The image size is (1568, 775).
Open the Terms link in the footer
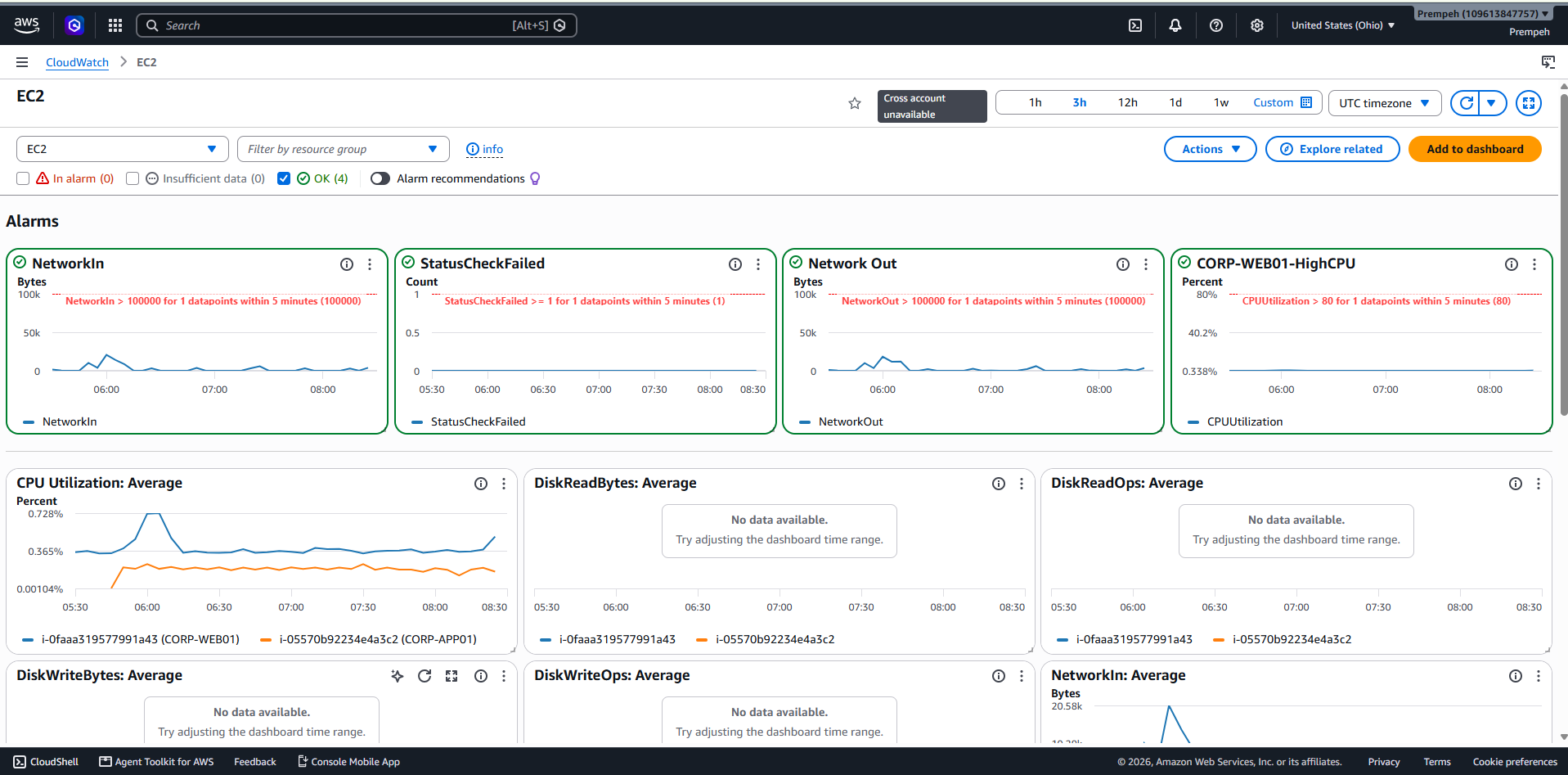(x=1437, y=762)
